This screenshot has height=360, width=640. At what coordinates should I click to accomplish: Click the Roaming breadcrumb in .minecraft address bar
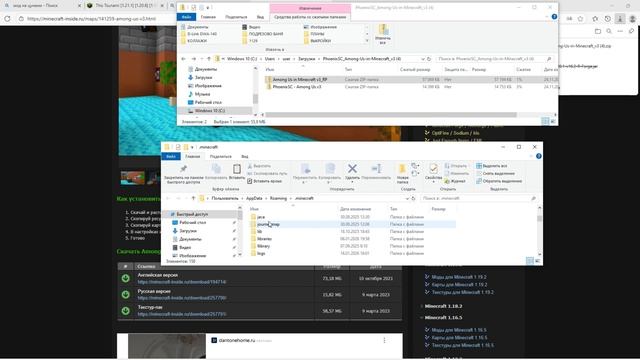pos(278,198)
